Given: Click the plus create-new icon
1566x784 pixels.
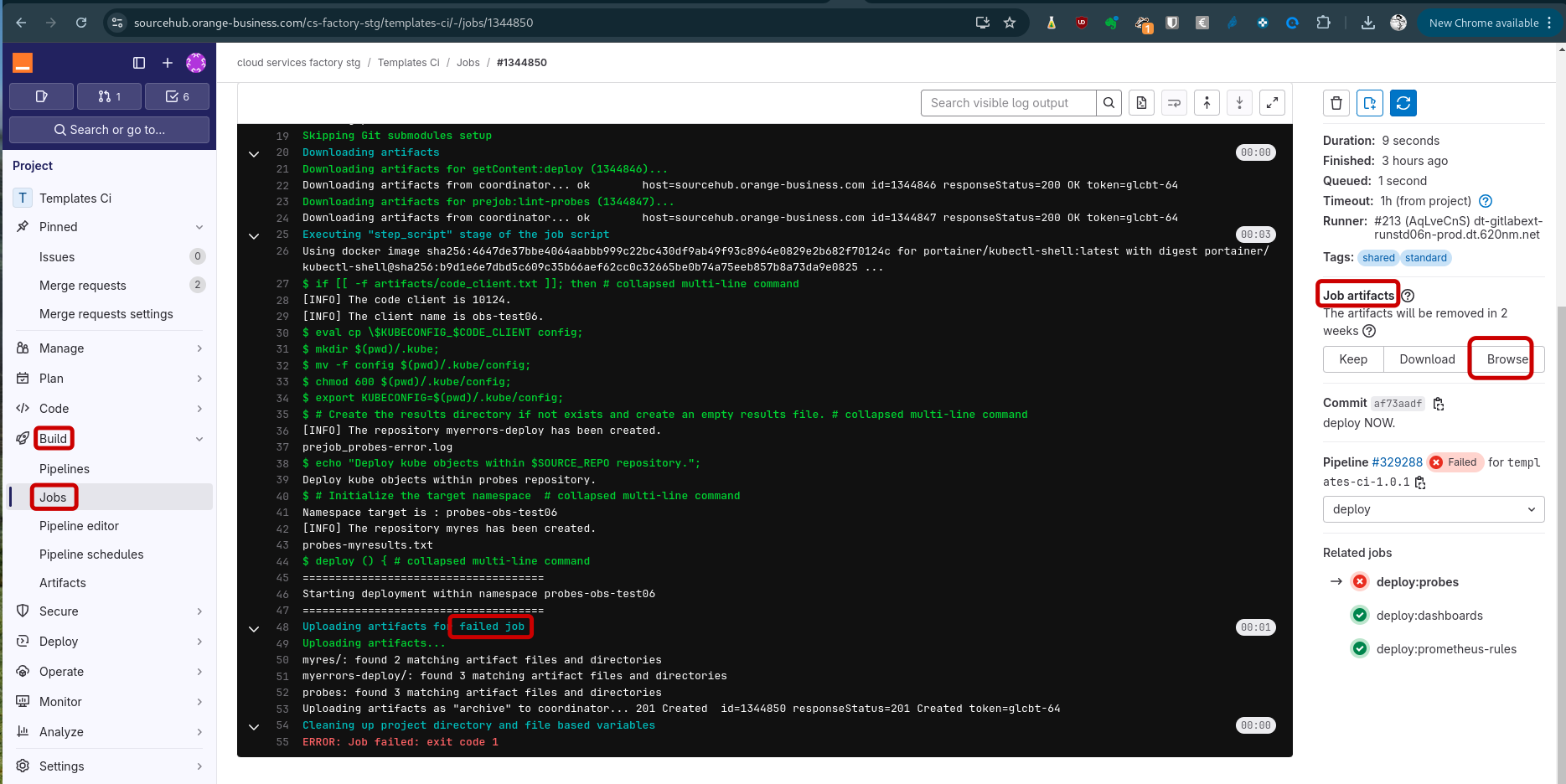Looking at the screenshot, I should [x=168, y=63].
